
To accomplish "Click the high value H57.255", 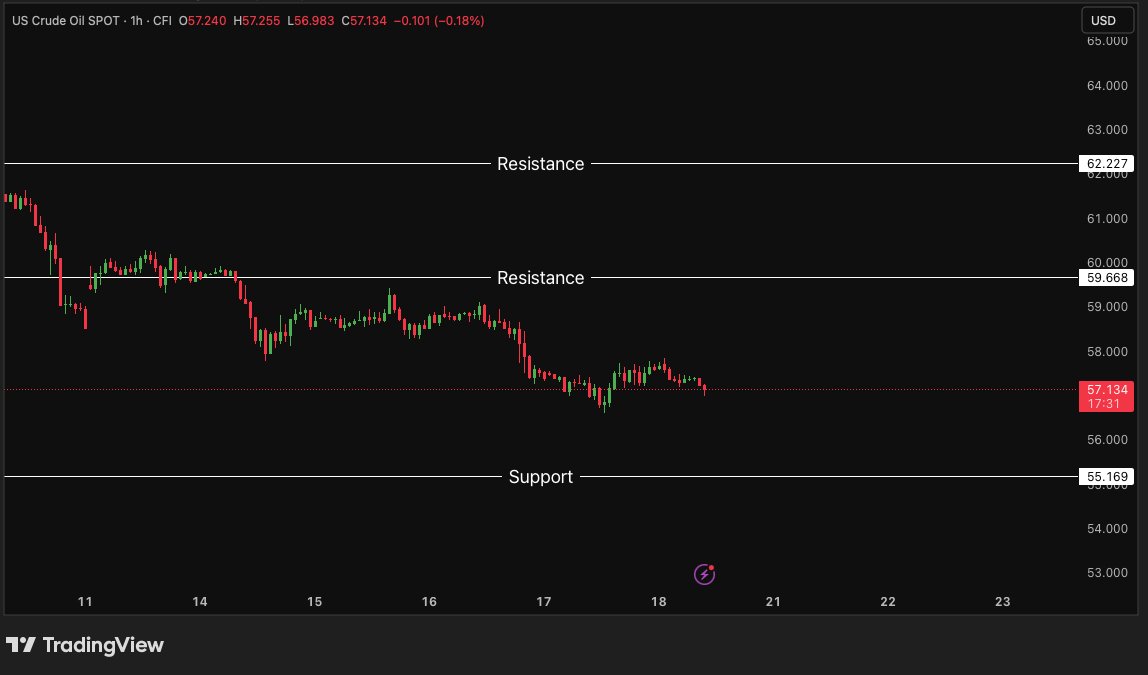I will (x=256, y=20).
